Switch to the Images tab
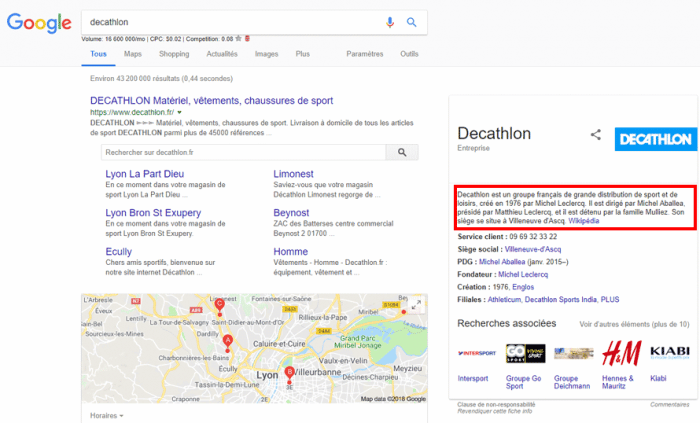Viewport: 700px width, 423px height. (x=267, y=54)
